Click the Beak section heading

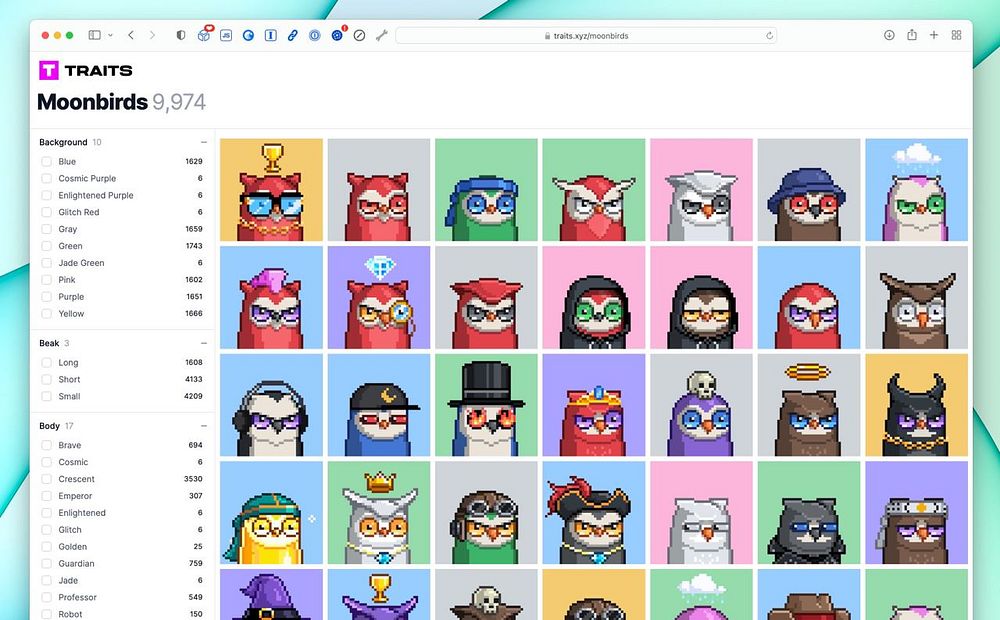click(49, 343)
